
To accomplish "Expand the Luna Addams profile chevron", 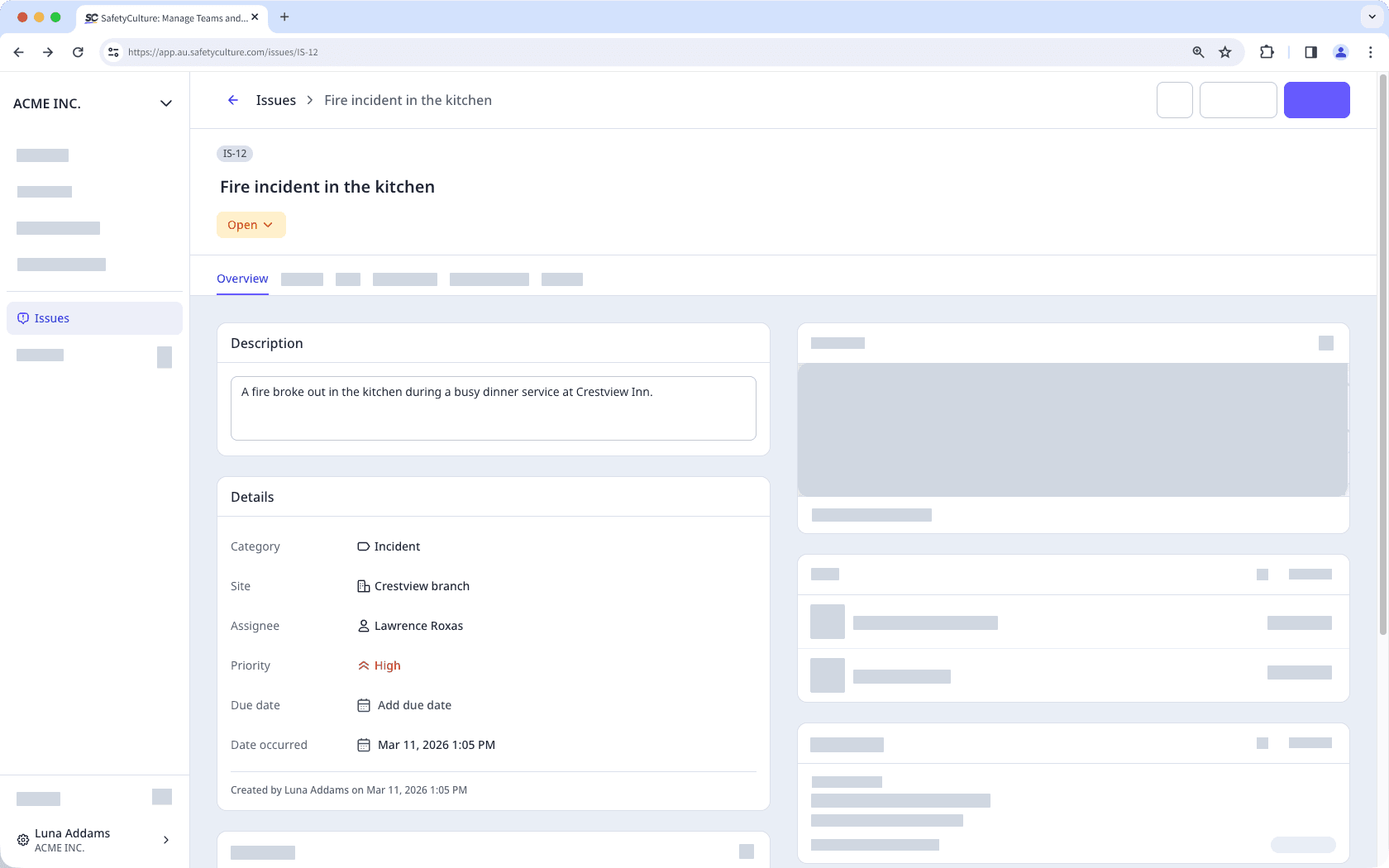I will [x=166, y=840].
